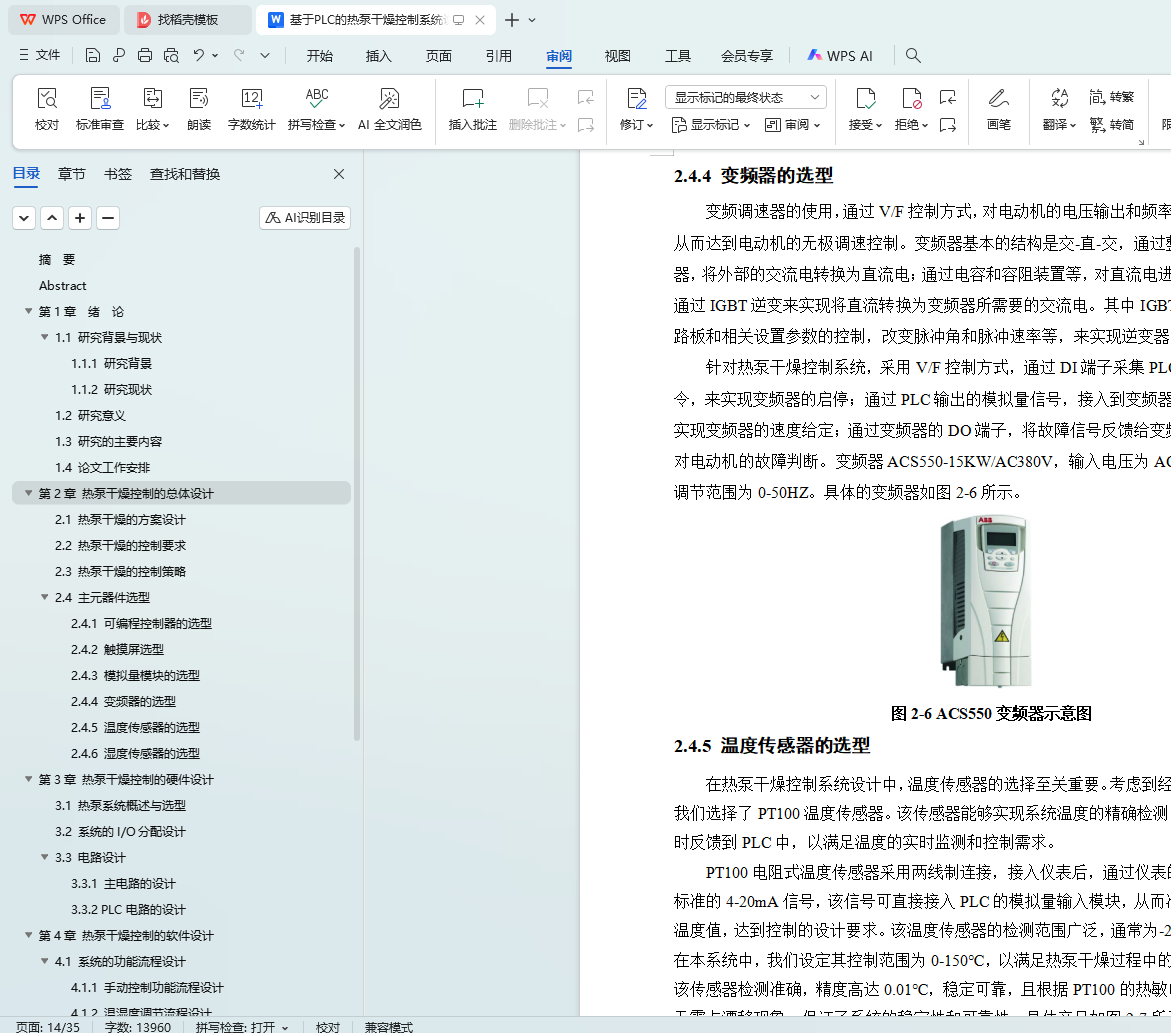Collapse 2.4 主元器件选型 node
1171x1033 pixels.
click(x=45, y=597)
